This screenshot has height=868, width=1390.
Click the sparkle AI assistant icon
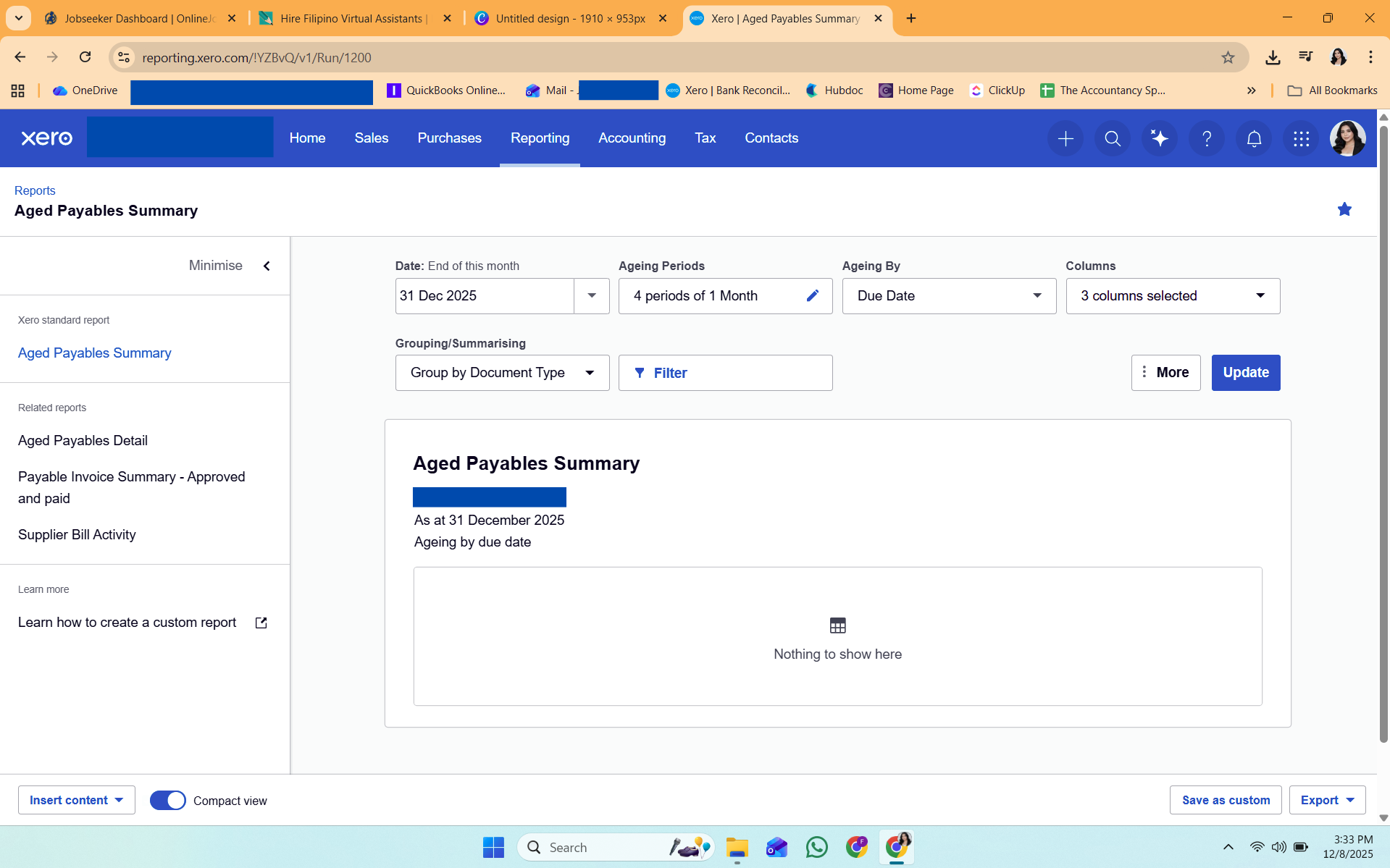1160,138
